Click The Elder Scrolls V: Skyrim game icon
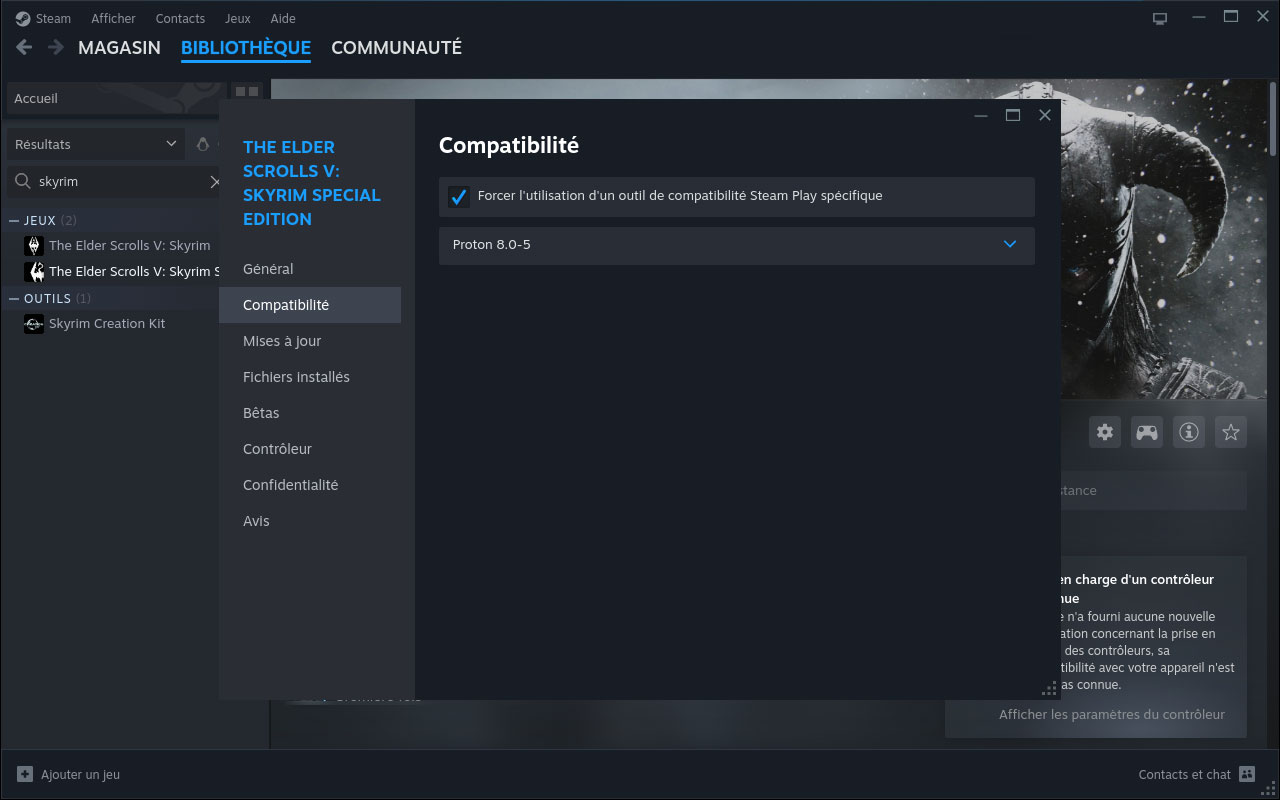The width and height of the screenshot is (1280, 800). [x=34, y=246]
